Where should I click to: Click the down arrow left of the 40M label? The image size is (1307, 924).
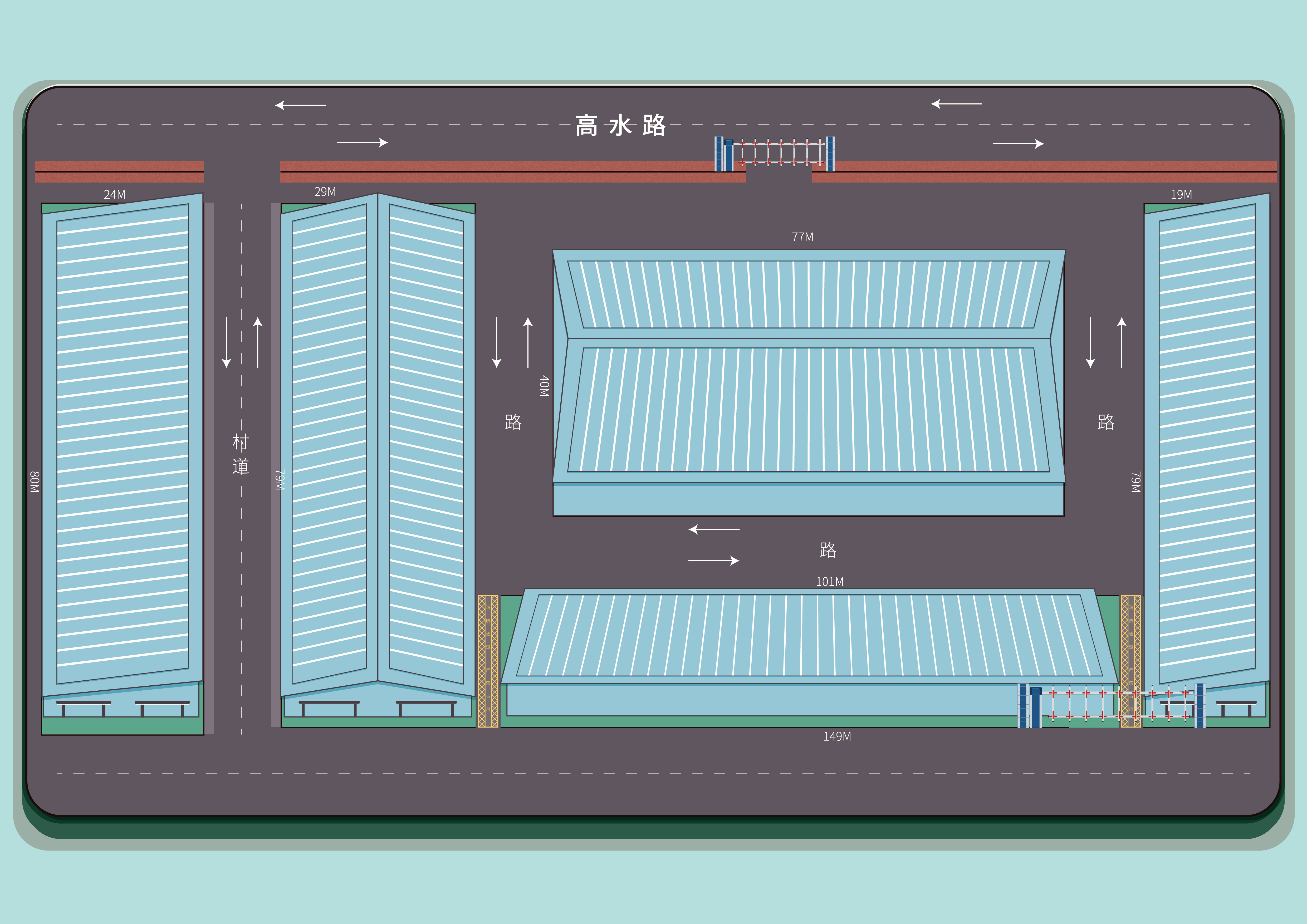pyautogui.click(x=496, y=342)
